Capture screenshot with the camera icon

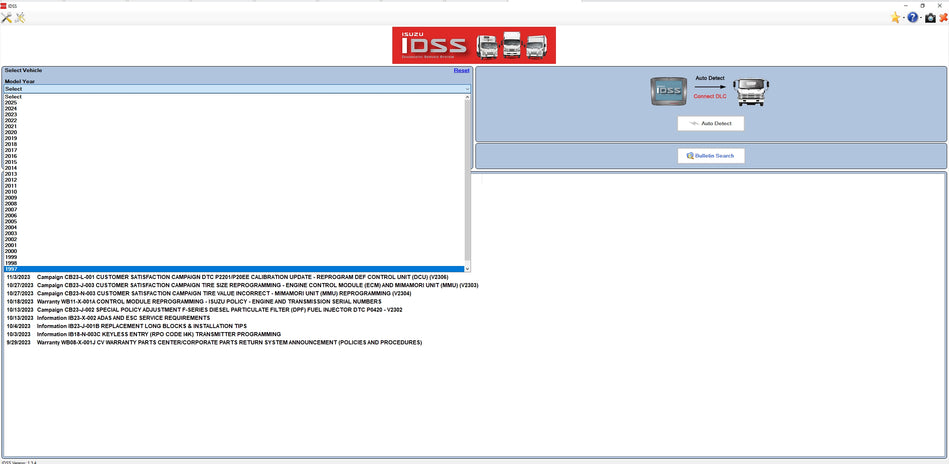929,18
